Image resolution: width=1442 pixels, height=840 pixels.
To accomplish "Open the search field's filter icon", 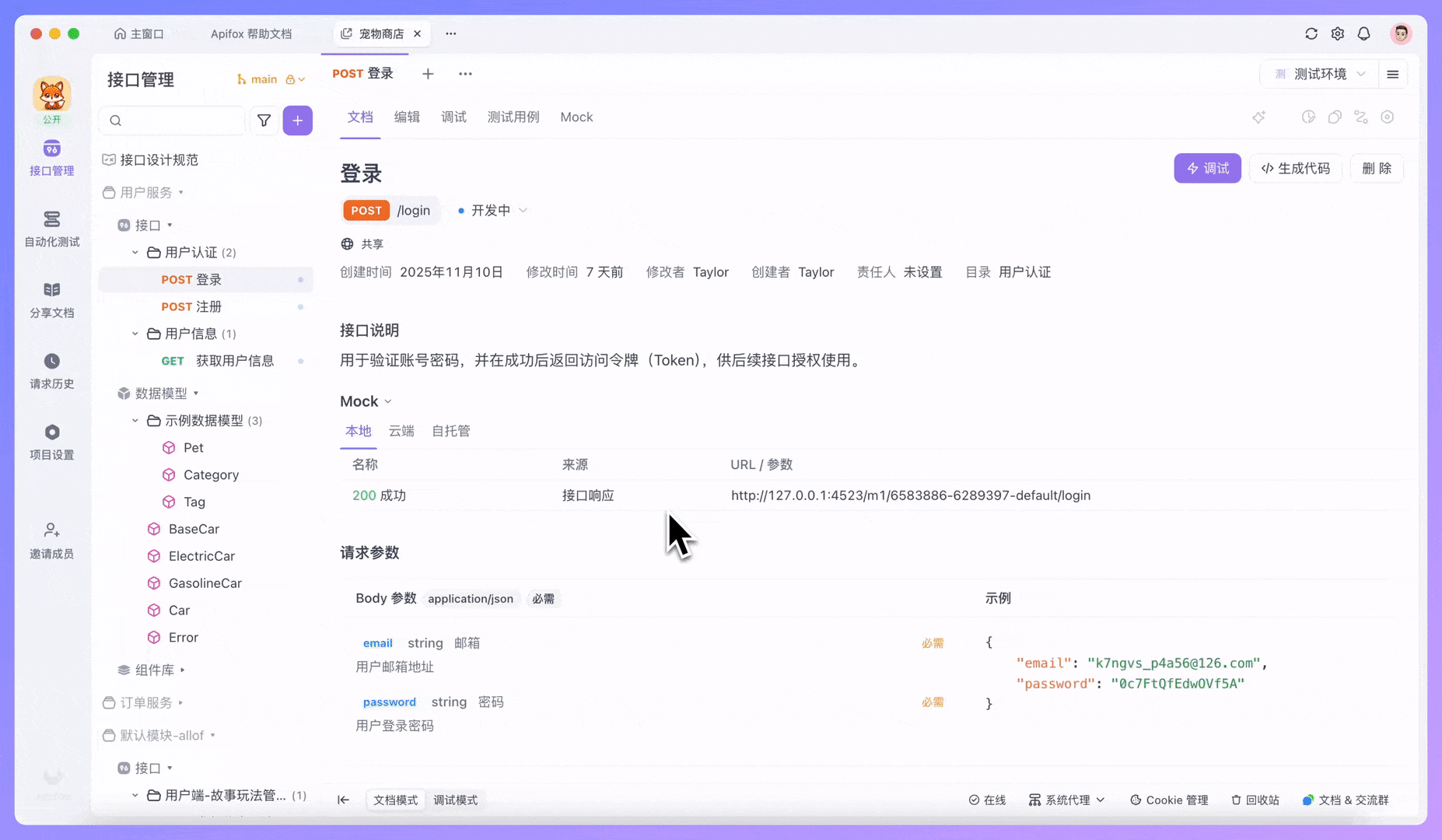I will click(264, 121).
